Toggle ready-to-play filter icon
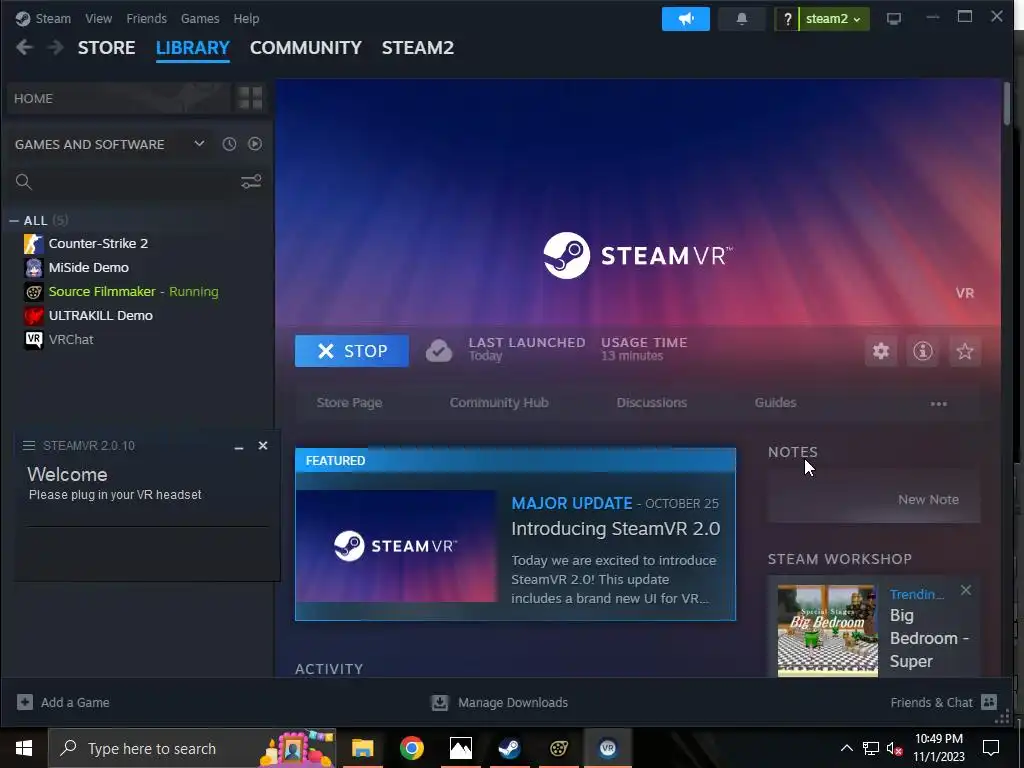 (255, 144)
